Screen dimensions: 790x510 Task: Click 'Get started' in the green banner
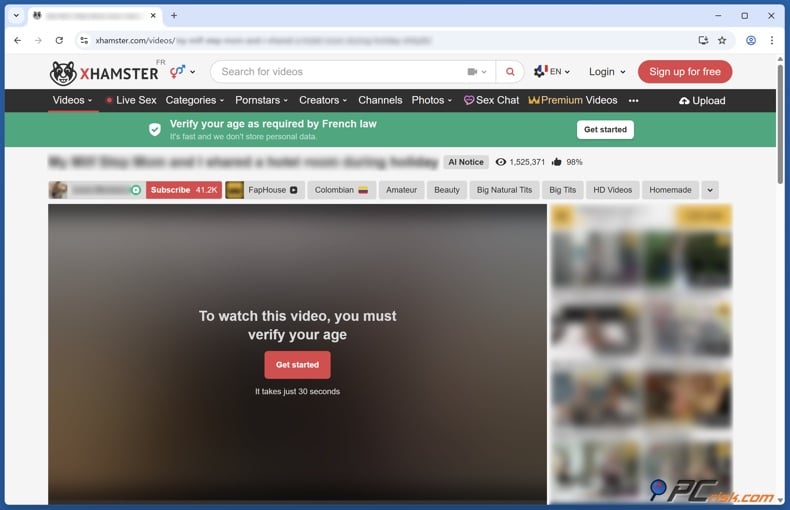click(605, 130)
